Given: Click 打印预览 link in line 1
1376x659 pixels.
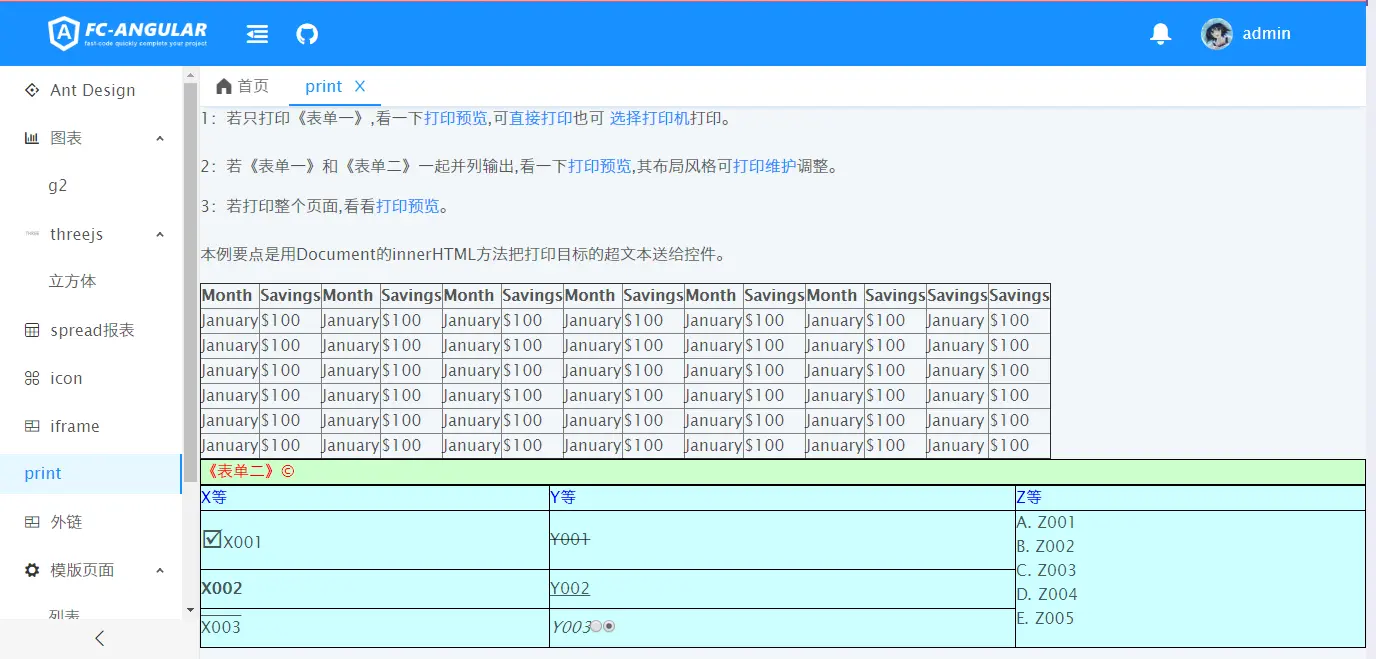Looking at the screenshot, I should click(455, 118).
